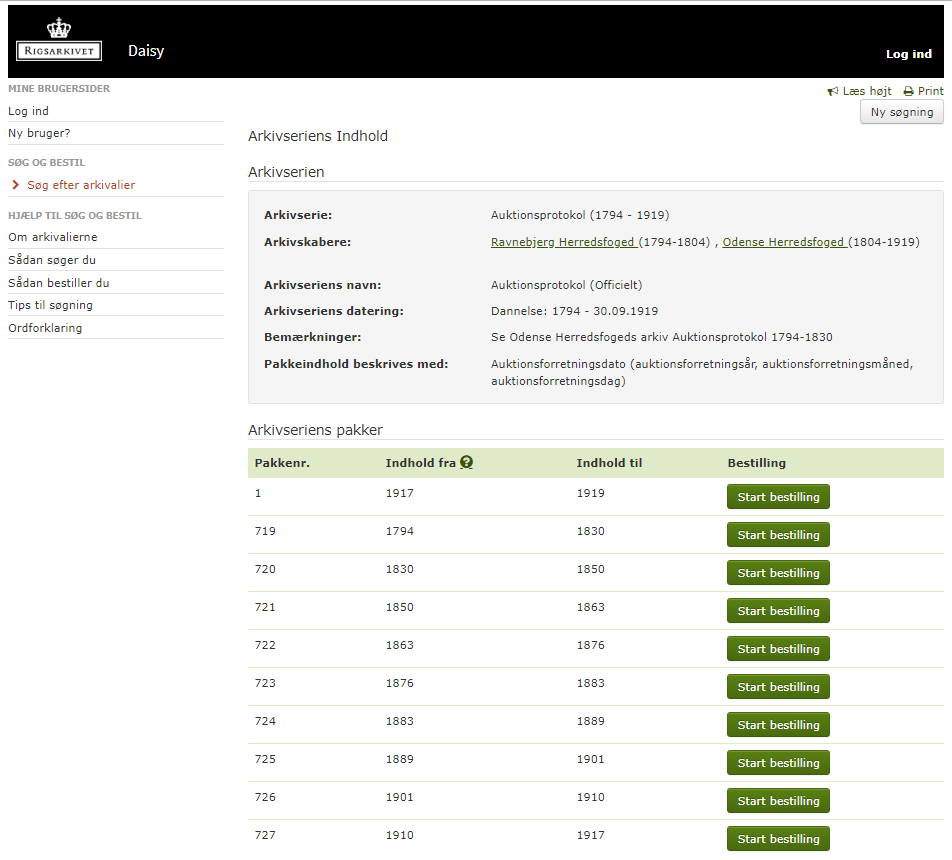
Task: Start bestilling for package 1
Action: coord(778,497)
